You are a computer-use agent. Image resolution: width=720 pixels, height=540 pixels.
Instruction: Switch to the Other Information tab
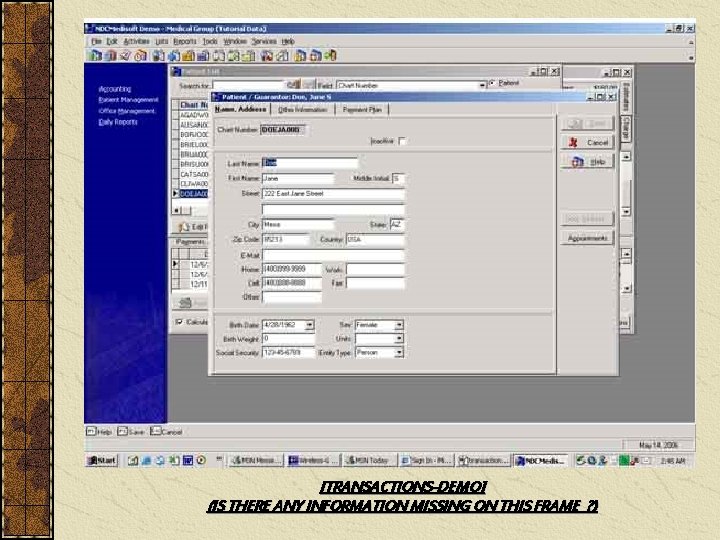[x=303, y=110]
